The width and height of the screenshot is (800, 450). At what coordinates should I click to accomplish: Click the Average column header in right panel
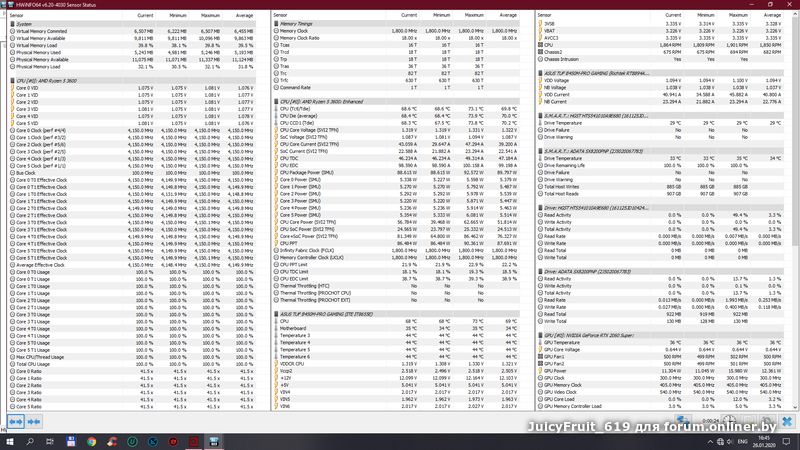point(769,16)
